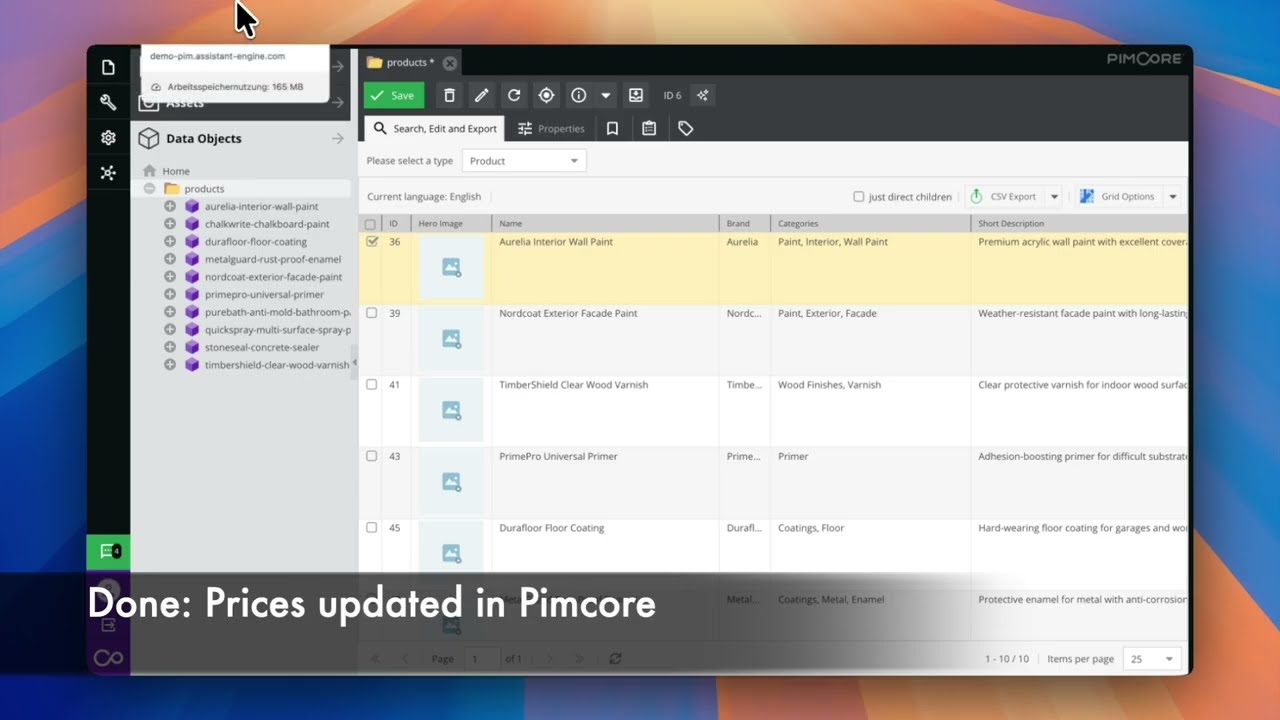Viewport: 1280px width, 720px height.
Task: Expand durafloor-floor-coating tree node
Action: click(x=170, y=241)
